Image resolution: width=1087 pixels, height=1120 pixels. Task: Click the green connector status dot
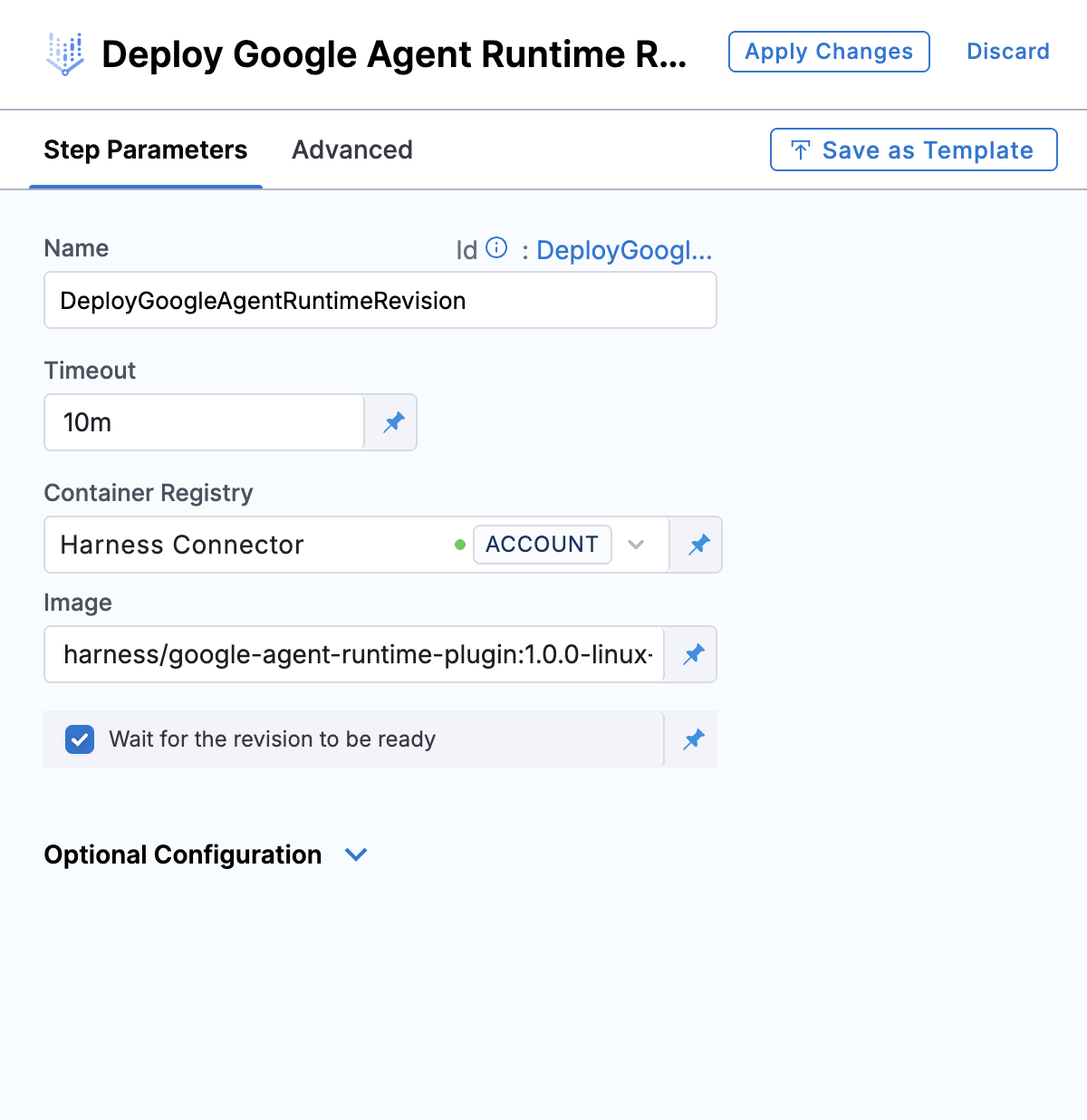tap(460, 545)
